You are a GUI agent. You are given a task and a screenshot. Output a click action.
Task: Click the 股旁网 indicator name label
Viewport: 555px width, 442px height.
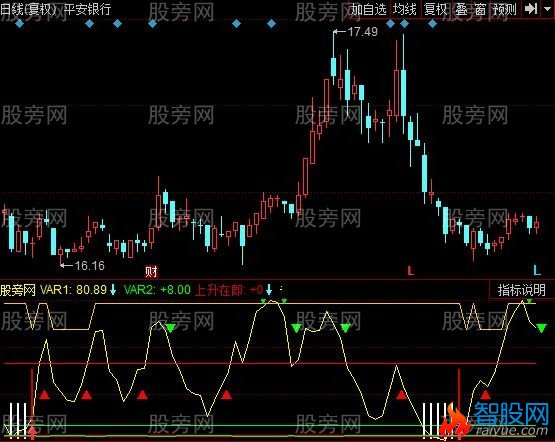click(18, 290)
